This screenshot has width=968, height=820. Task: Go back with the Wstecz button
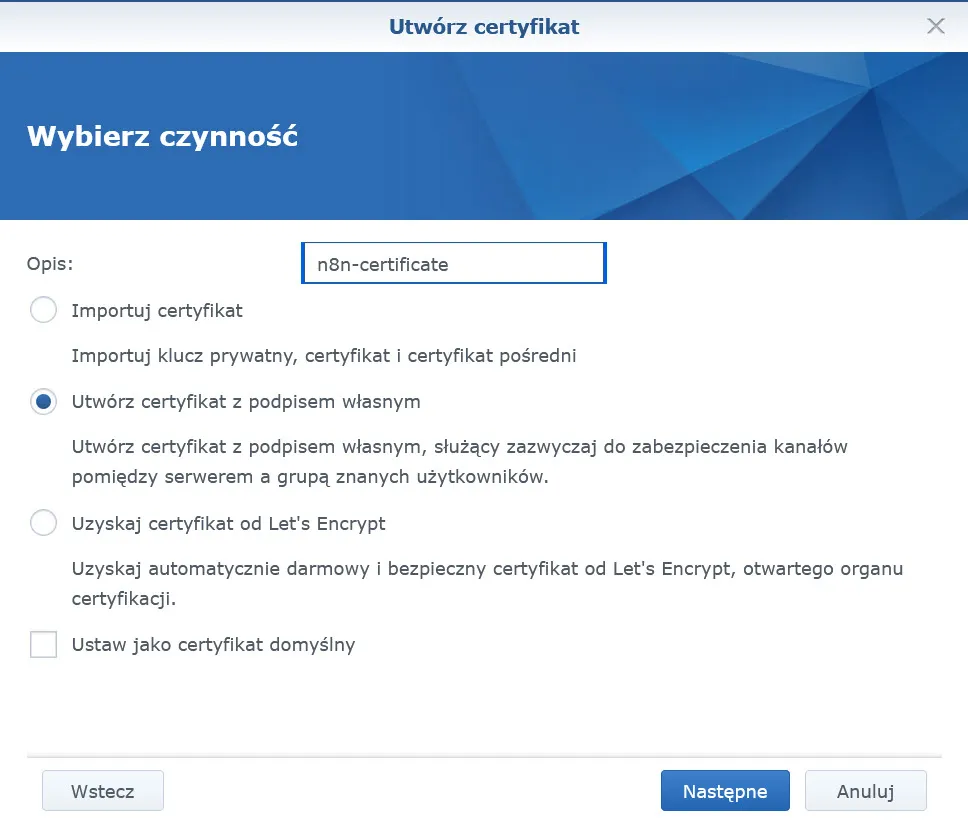[x=102, y=791]
